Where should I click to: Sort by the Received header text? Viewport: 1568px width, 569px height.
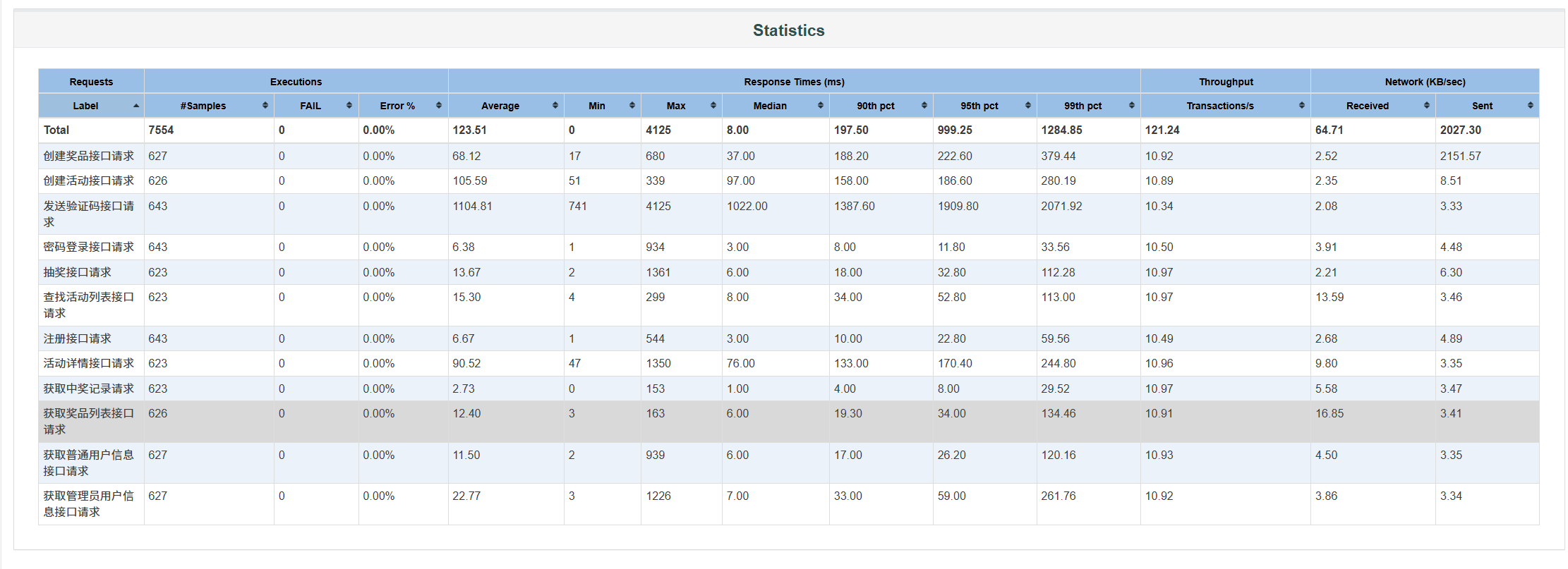point(1368,106)
